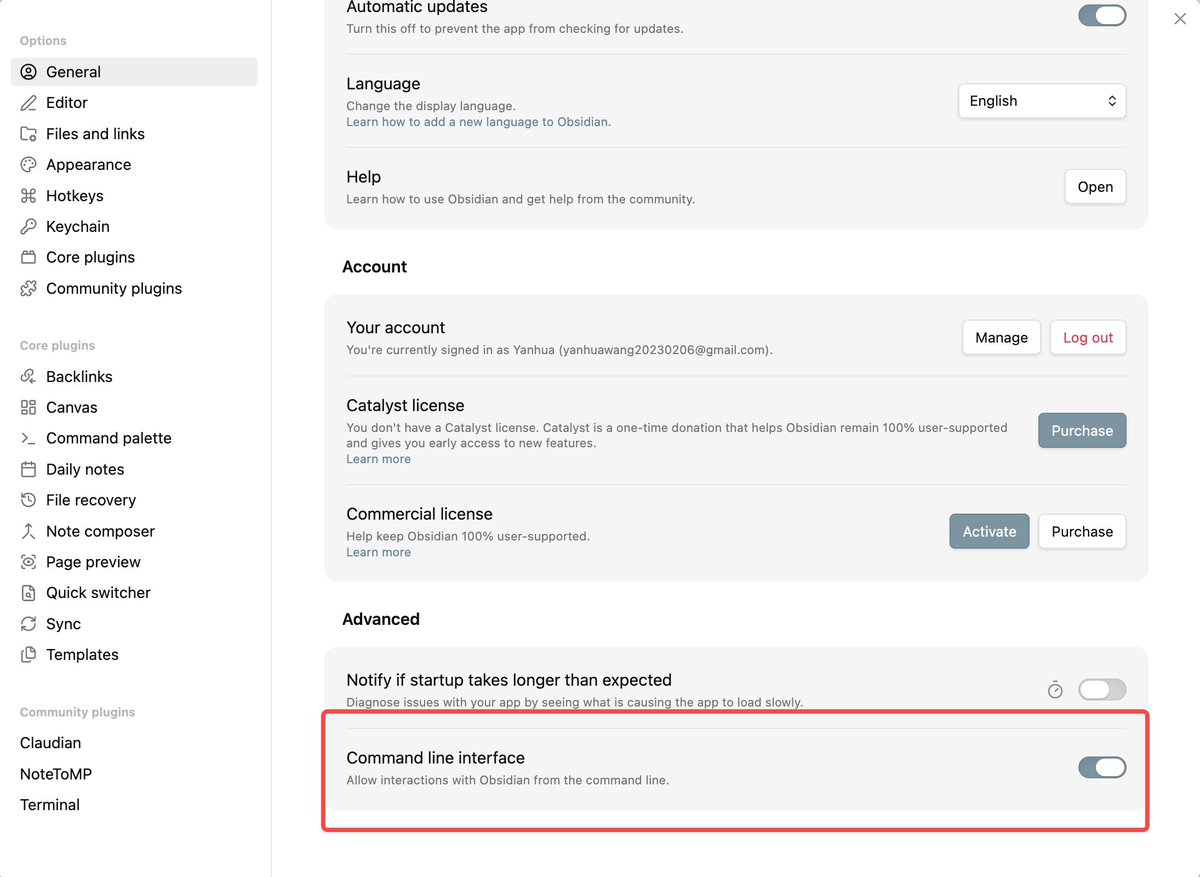Switch to Core plugins settings
Image resolution: width=1200 pixels, height=877 pixels.
pos(134,257)
